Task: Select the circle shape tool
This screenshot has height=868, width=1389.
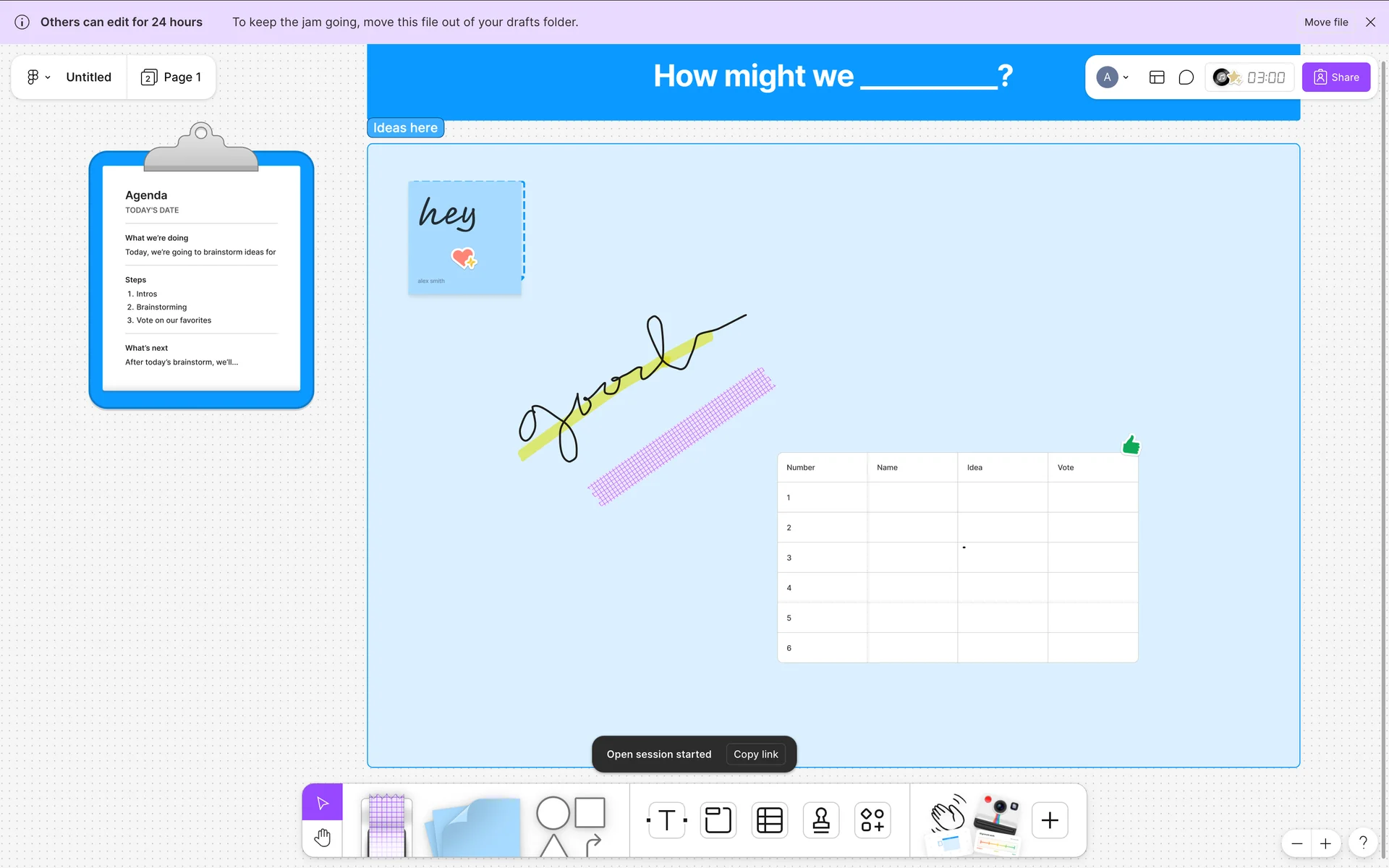Action: pyautogui.click(x=553, y=813)
